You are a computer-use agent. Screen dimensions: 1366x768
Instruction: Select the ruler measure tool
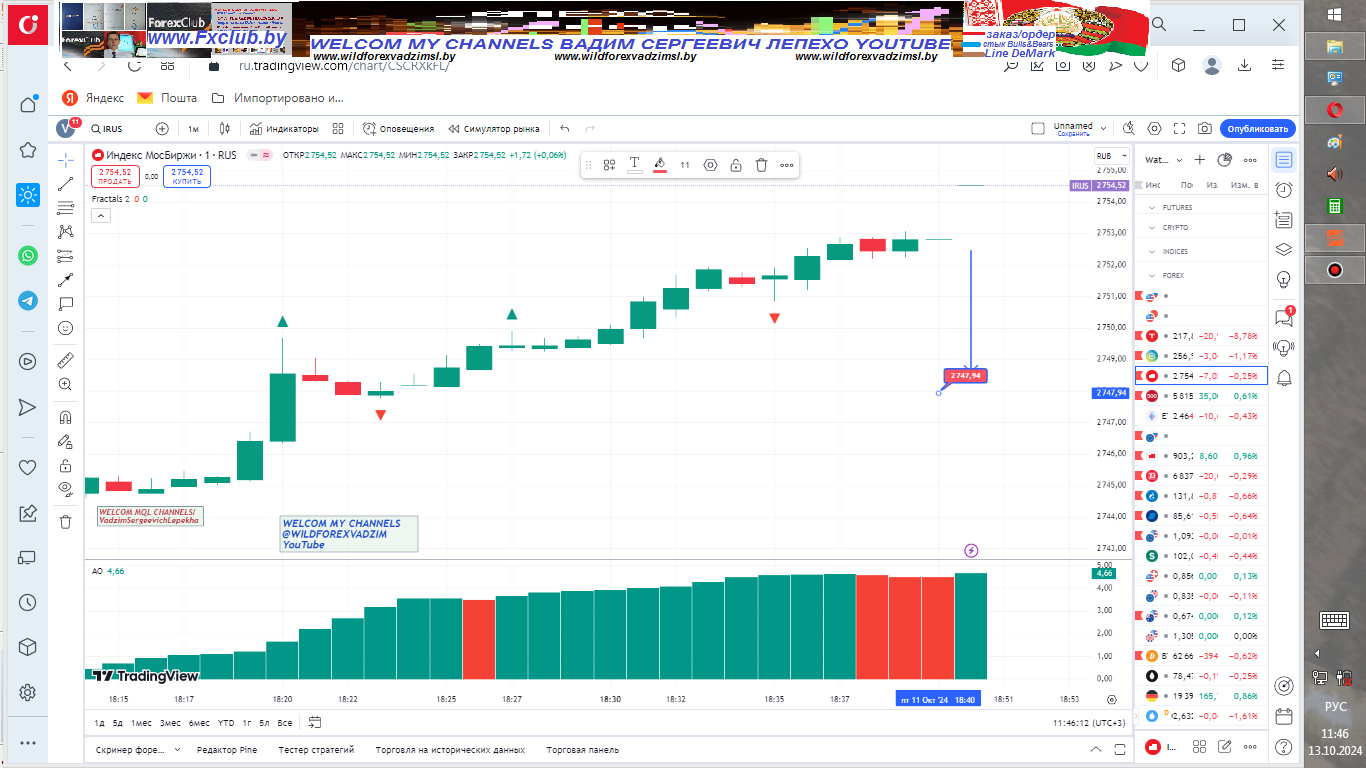tap(66, 360)
